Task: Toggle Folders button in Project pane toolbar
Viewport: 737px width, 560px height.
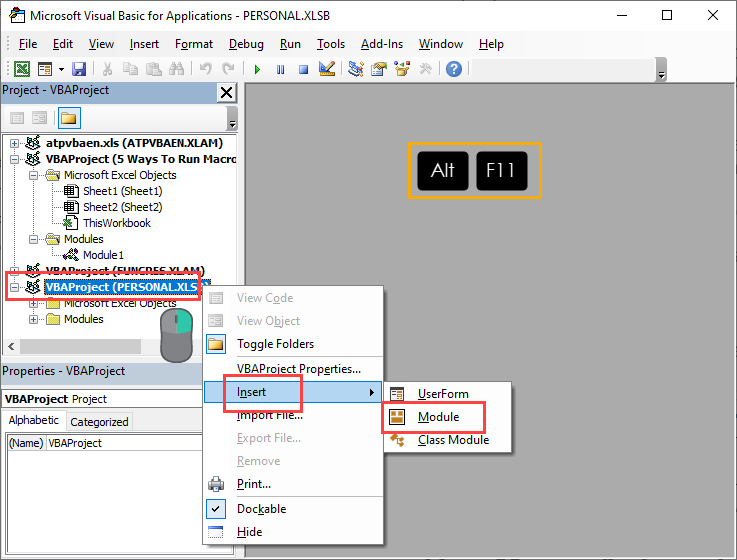Action: pos(69,118)
